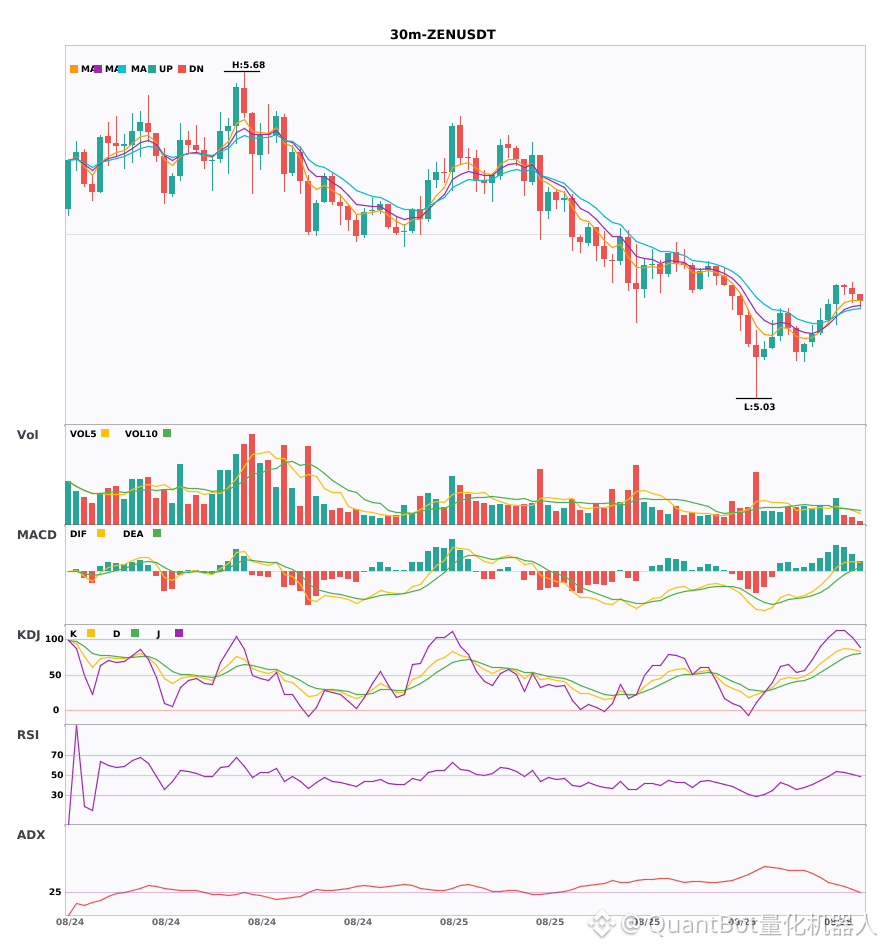
Task: Click the green DEA legend swatch
Action: pos(157,533)
